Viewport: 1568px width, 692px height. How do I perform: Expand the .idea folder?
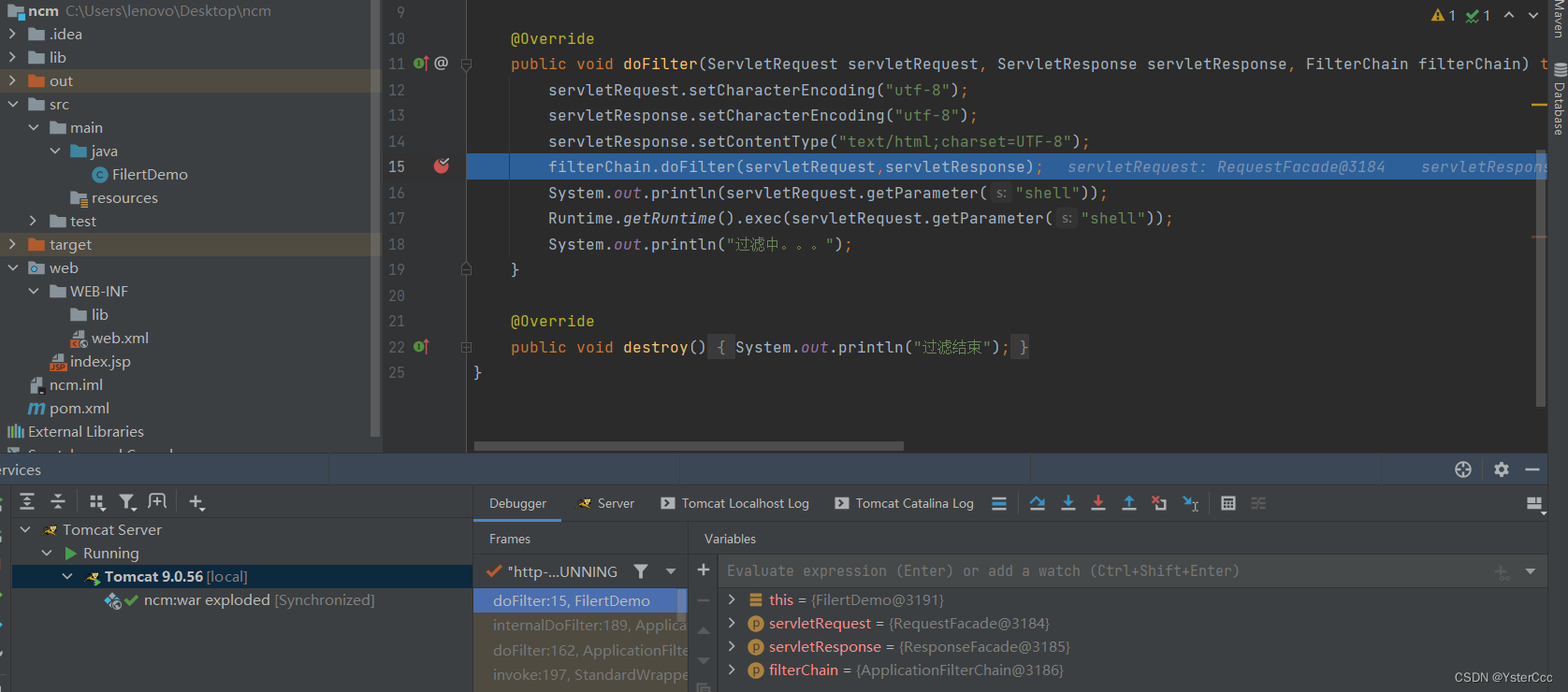12,34
